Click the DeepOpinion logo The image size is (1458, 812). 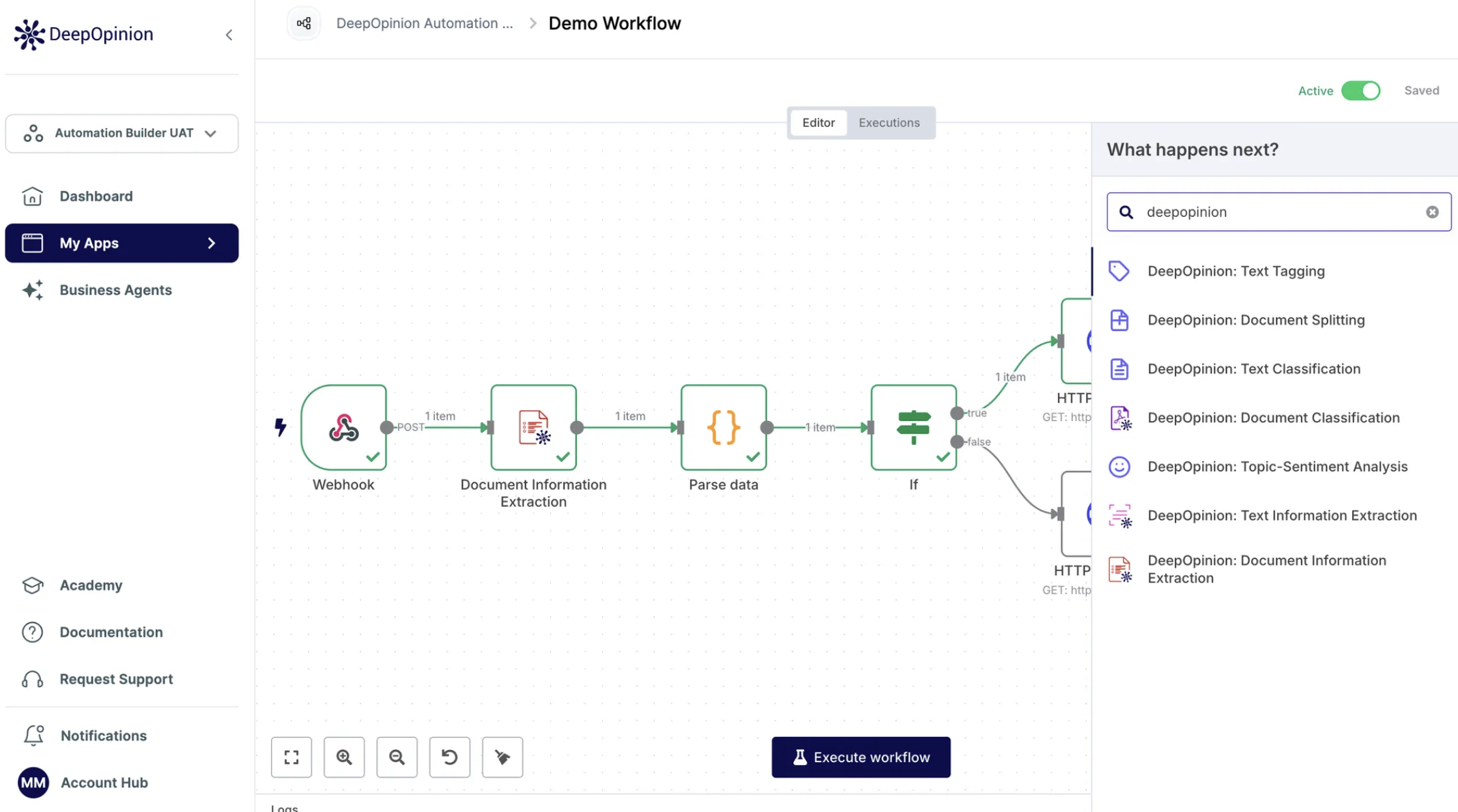pos(84,34)
